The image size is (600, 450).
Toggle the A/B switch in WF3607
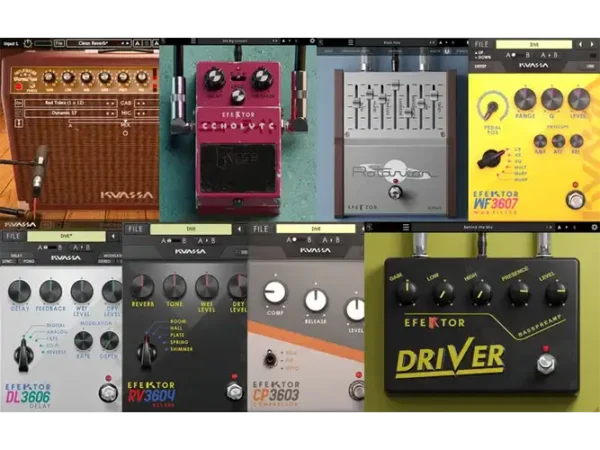518,55
